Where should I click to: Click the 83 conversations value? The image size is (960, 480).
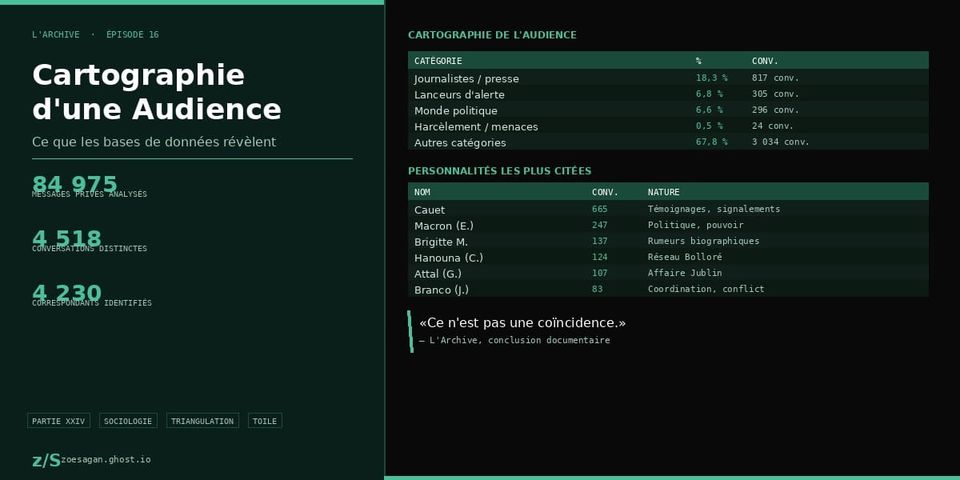pos(597,288)
